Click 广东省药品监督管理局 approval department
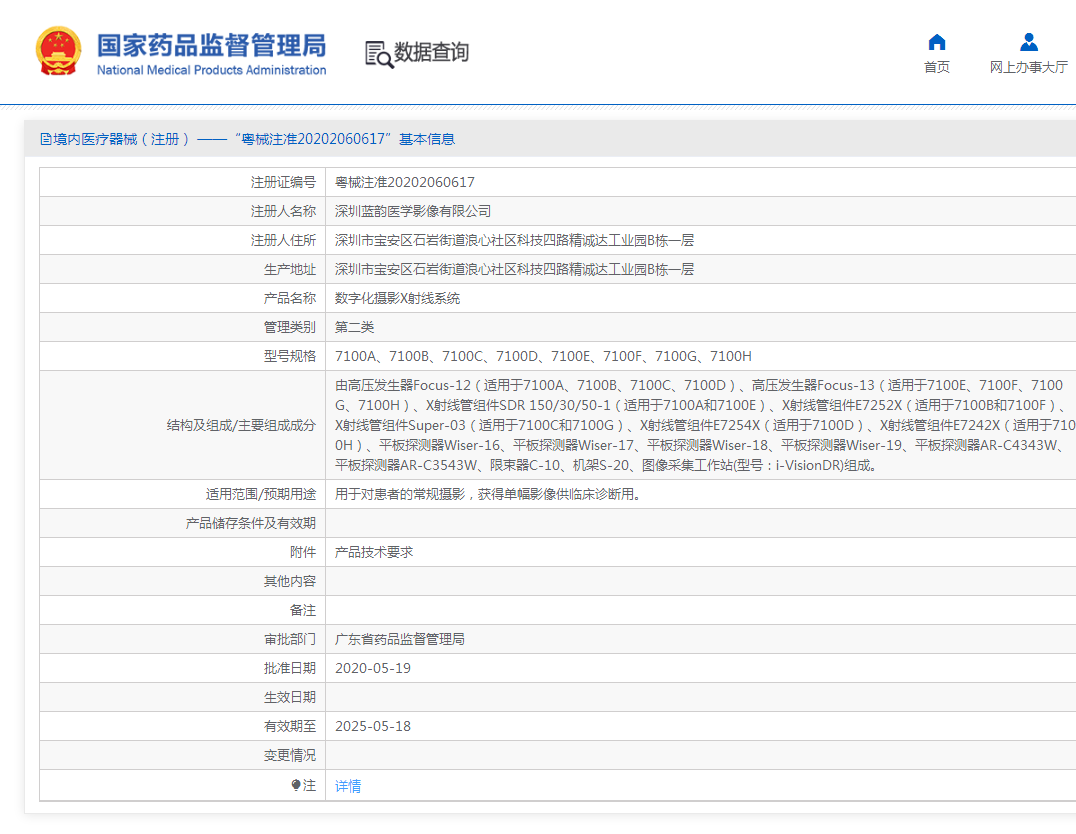1076x834 pixels. (x=400, y=639)
